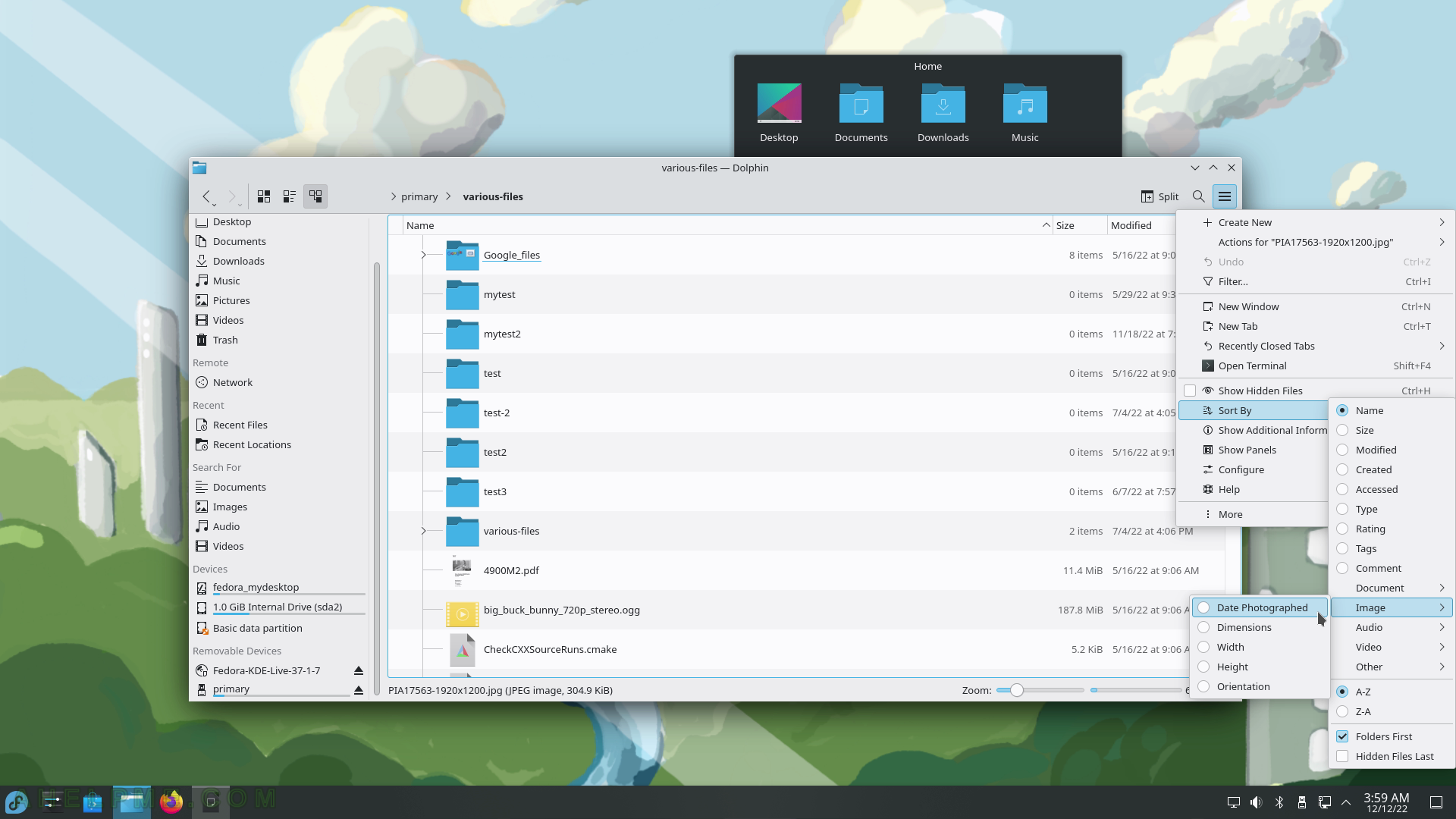Open Desktop folder in Home widget
The height and width of the screenshot is (819, 1456).
click(779, 113)
